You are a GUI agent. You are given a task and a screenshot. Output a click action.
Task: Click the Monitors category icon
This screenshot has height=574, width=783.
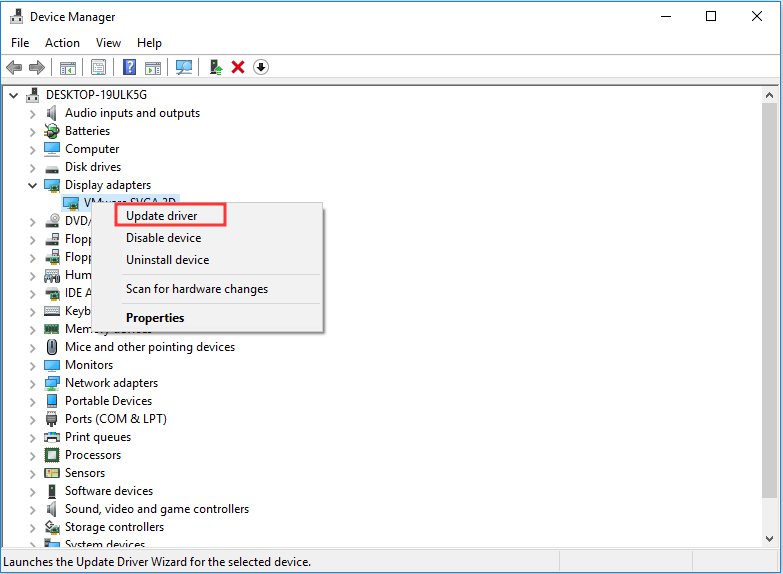pyautogui.click(x=52, y=365)
